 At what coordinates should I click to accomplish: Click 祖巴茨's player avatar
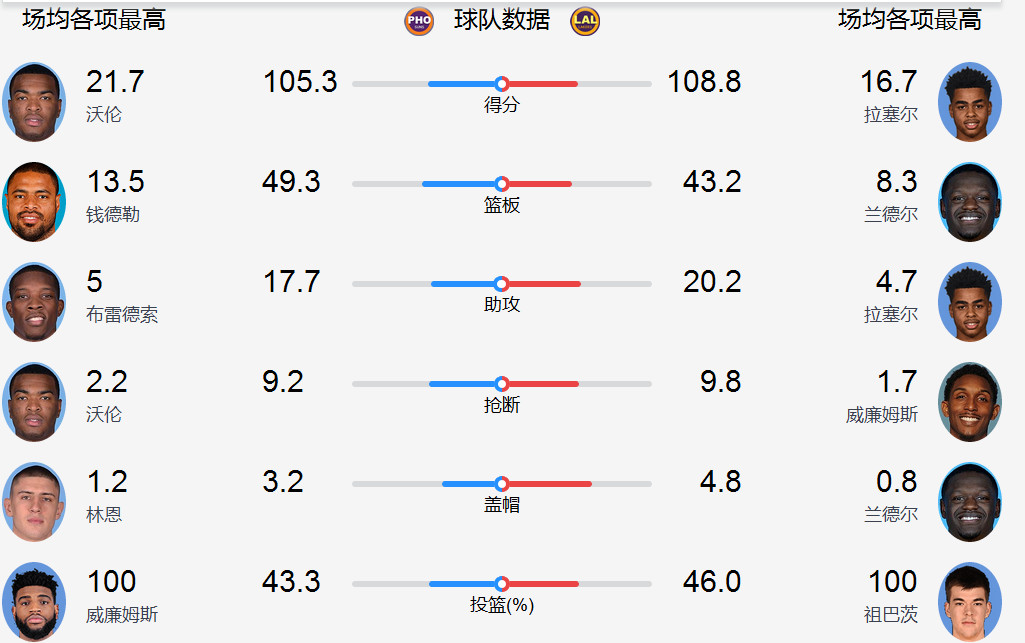tap(969, 601)
